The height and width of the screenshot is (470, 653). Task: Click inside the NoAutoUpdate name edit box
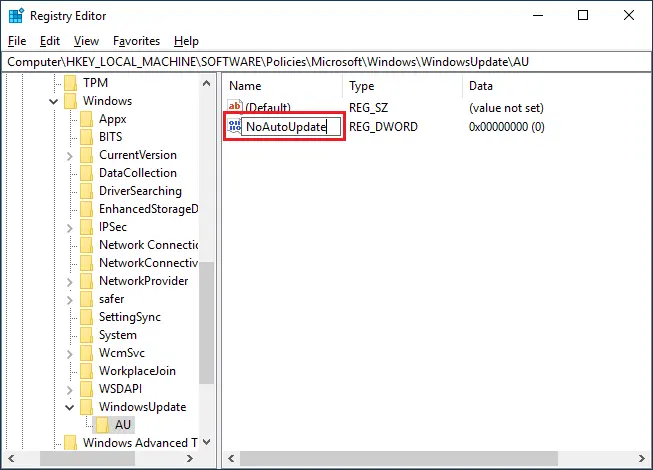point(291,127)
